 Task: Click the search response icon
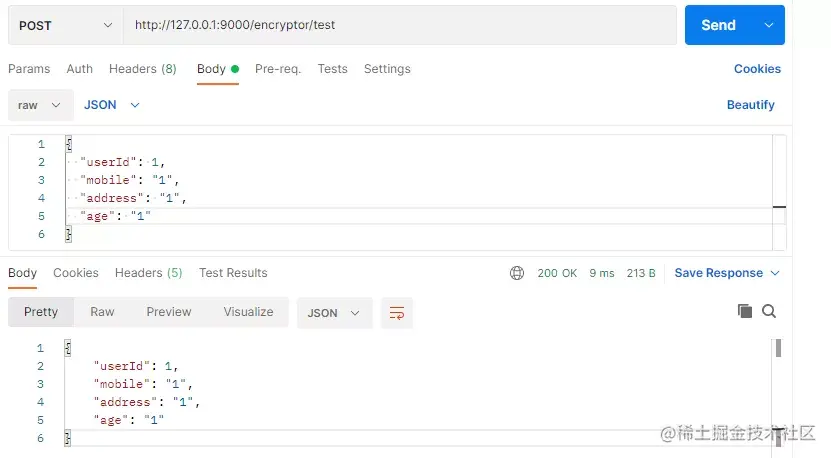[x=769, y=311]
